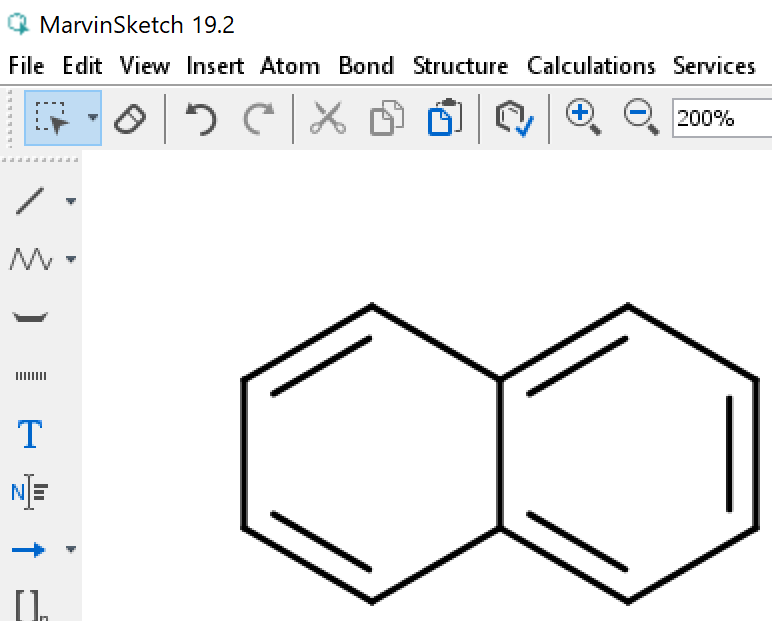Click the Copy icon
This screenshot has height=621, width=772.
[385, 119]
